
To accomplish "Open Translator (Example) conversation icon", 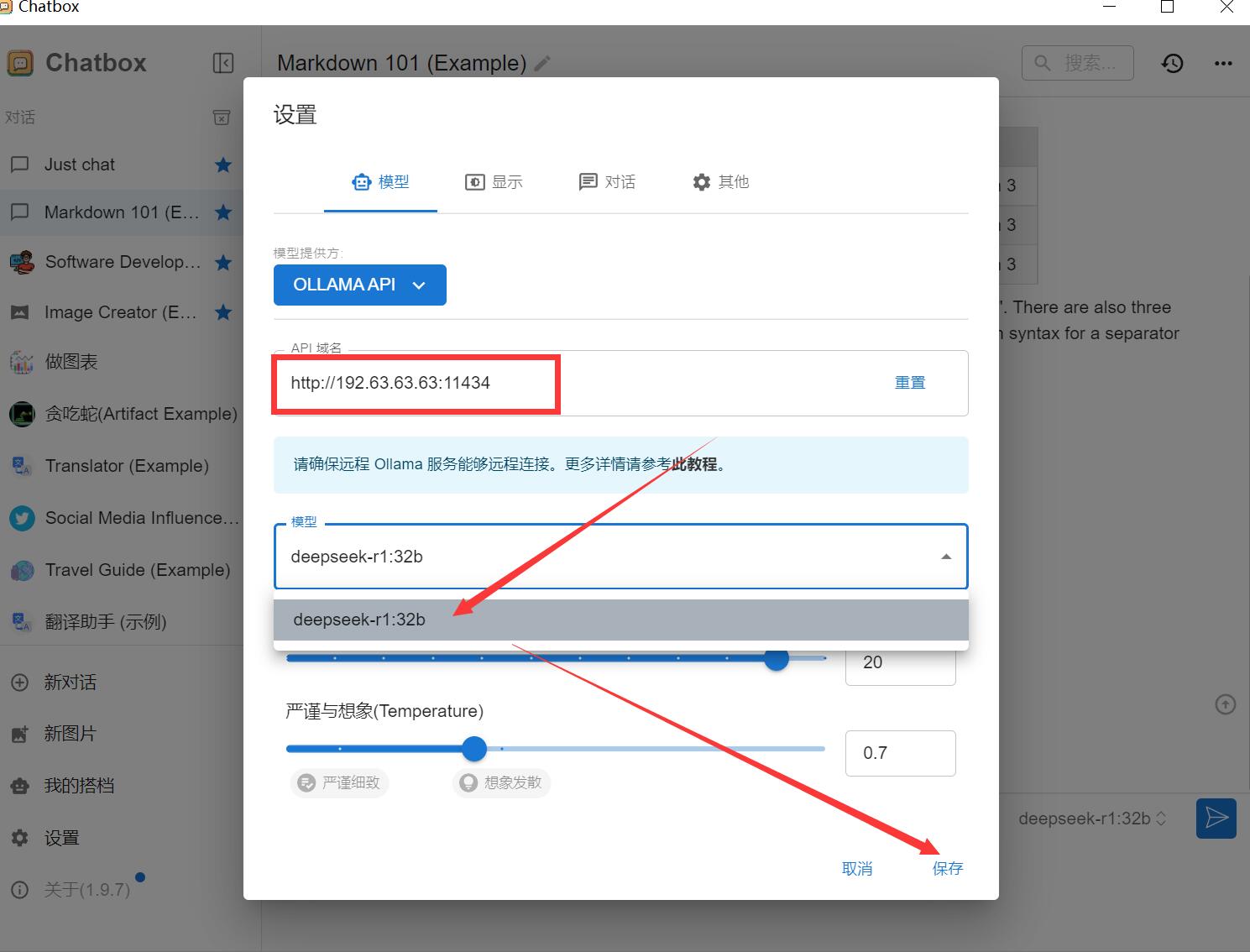I will coord(21,466).
